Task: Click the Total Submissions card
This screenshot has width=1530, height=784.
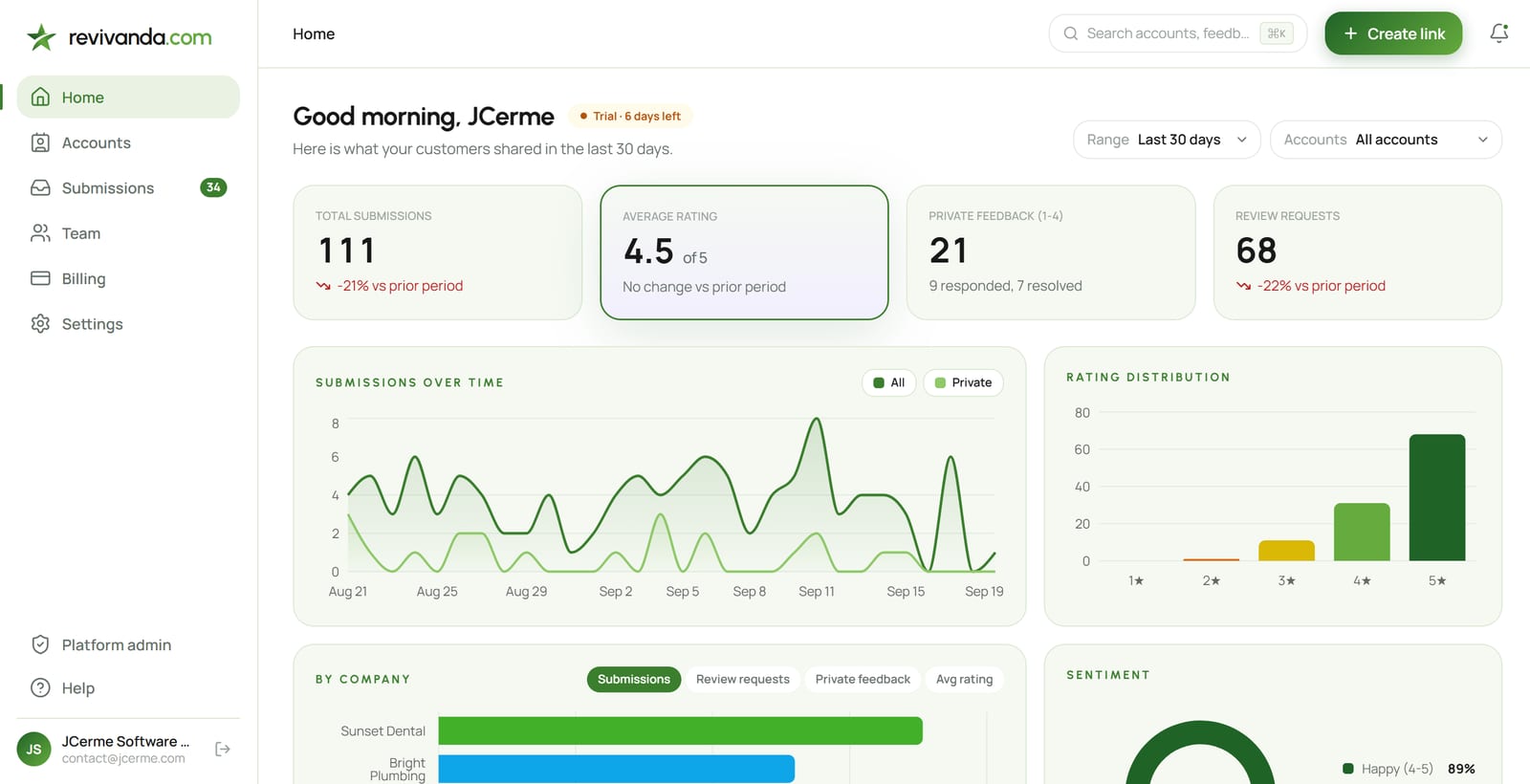Action: pyautogui.click(x=437, y=252)
